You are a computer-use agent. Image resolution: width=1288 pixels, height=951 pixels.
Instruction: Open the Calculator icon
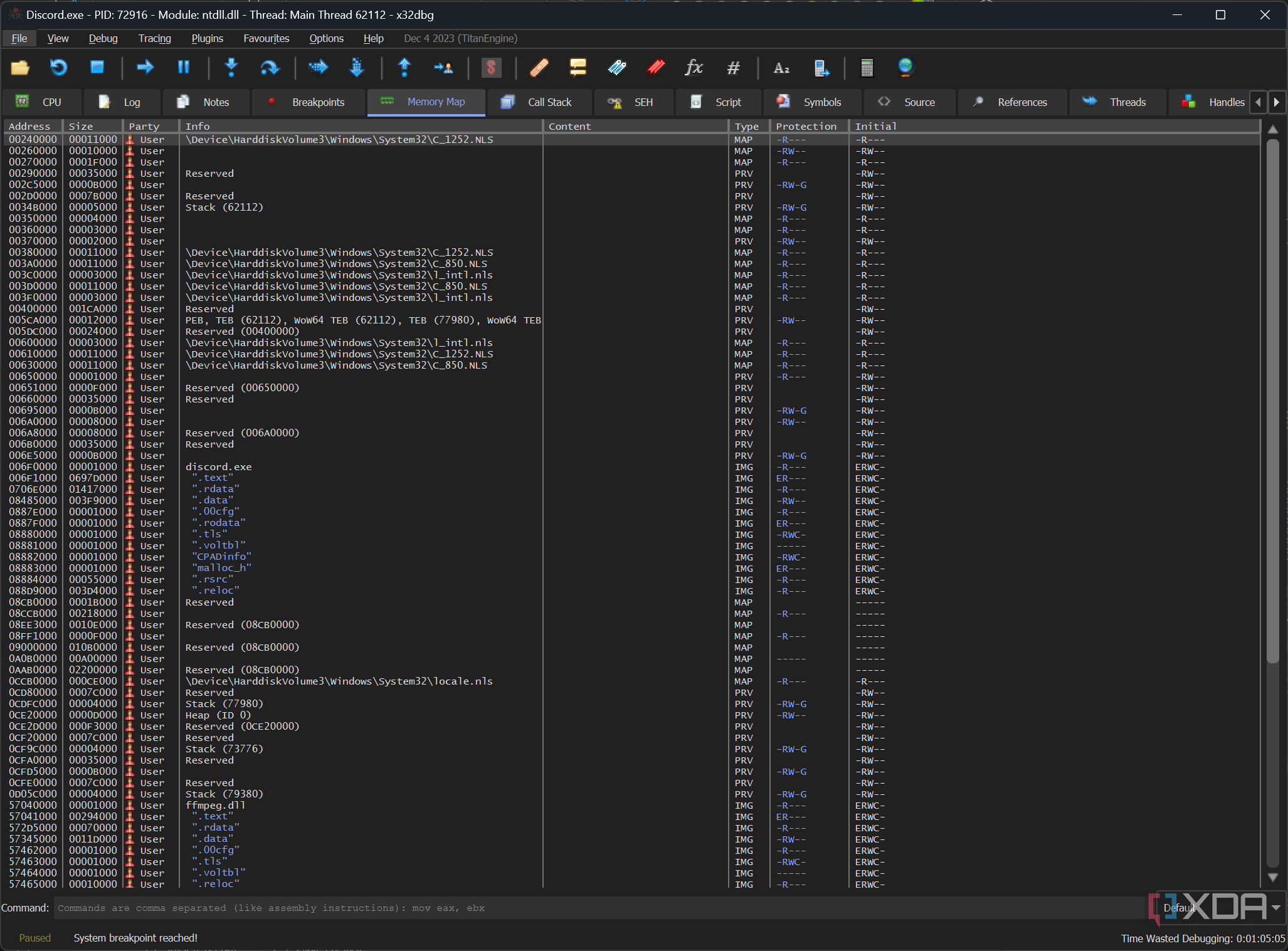tap(867, 67)
